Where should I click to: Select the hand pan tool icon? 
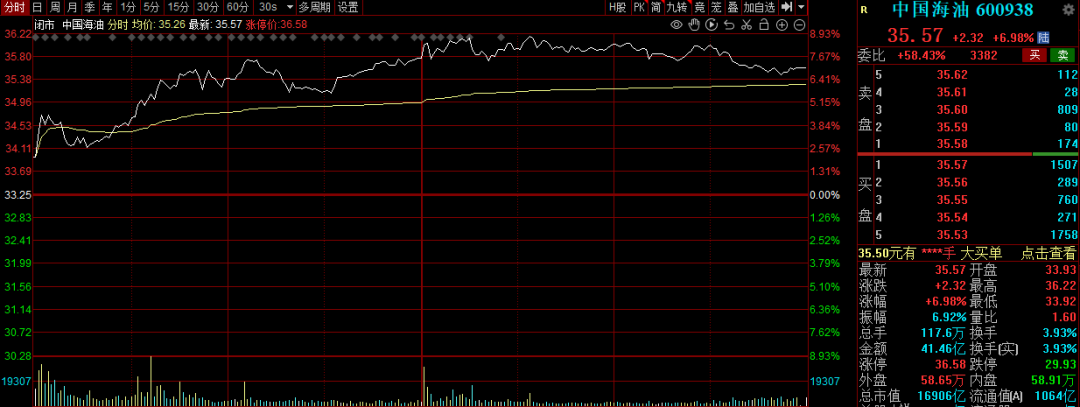[x=693, y=23]
